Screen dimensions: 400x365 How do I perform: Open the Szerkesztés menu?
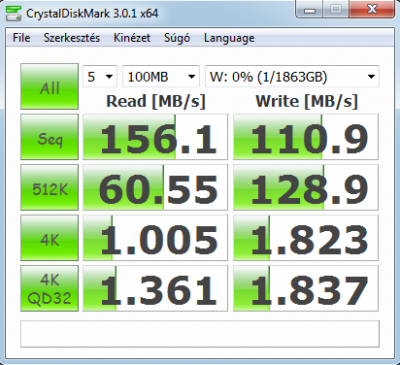pos(72,38)
